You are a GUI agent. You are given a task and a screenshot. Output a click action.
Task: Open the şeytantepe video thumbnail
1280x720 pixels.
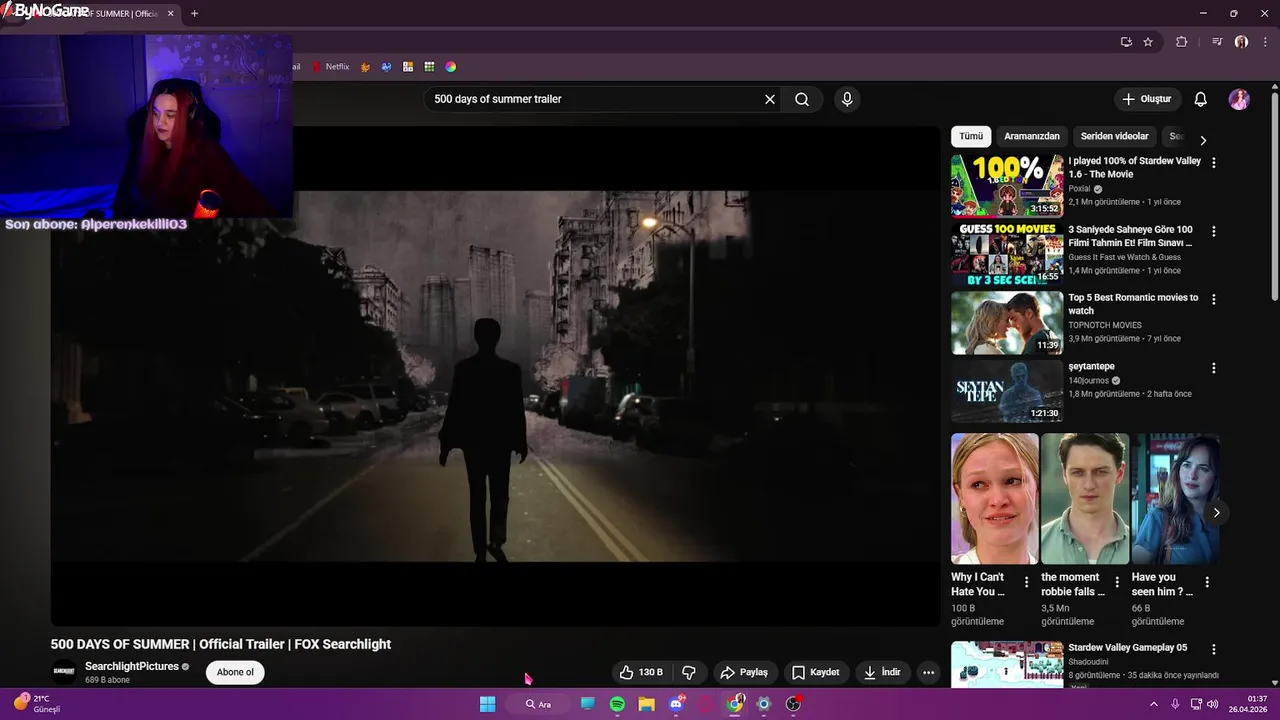coord(1007,391)
